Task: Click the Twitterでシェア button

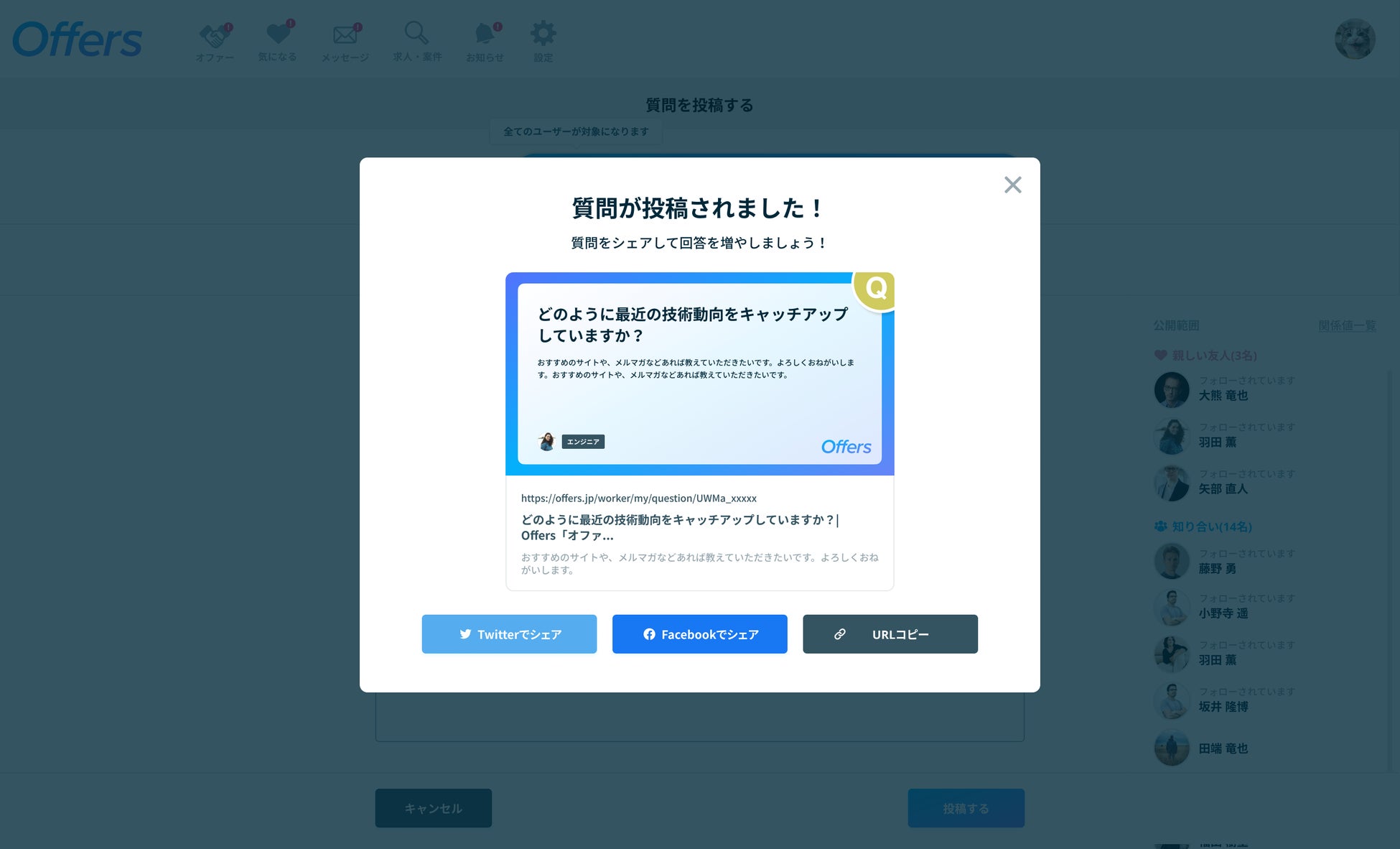Action: [x=509, y=634]
